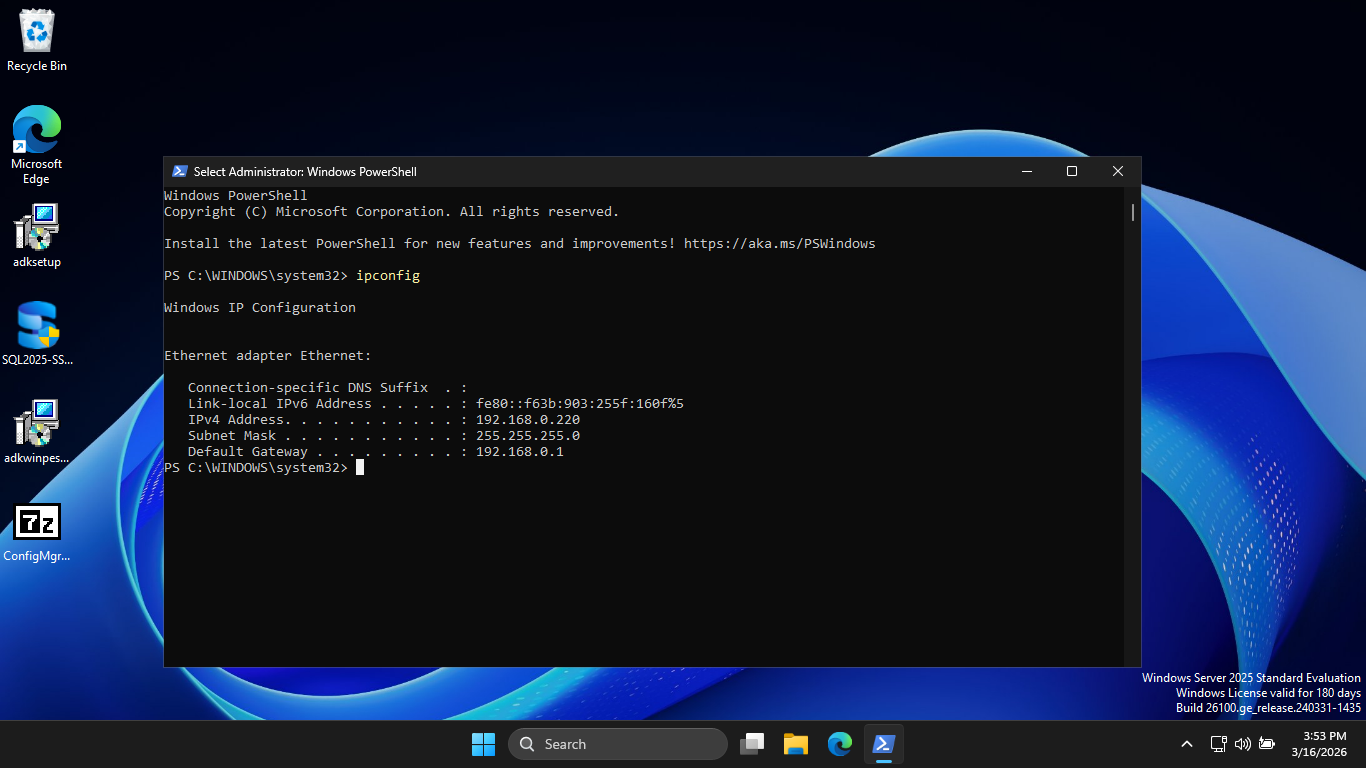This screenshot has width=1366, height=768.
Task: Open the clock and date flyout
Action: [x=1324, y=744]
